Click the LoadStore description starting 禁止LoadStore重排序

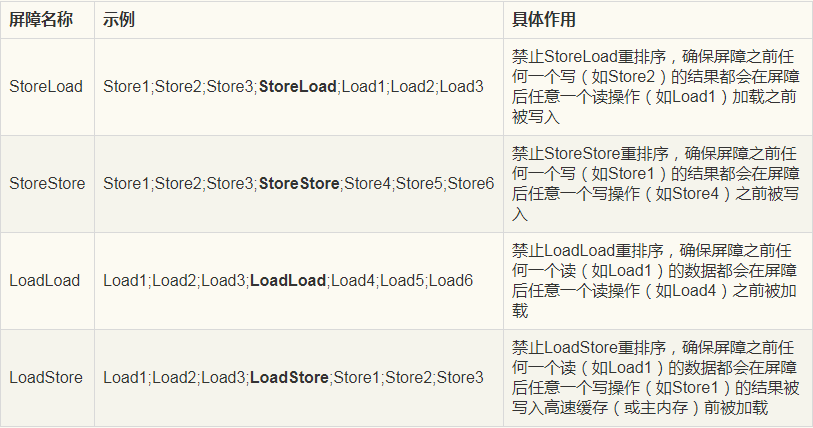(655, 378)
